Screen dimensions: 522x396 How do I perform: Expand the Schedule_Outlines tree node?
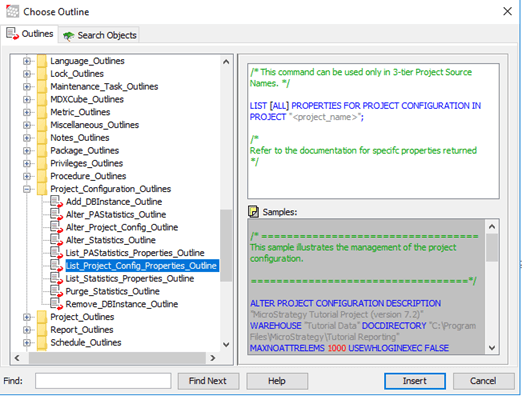coord(27,343)
